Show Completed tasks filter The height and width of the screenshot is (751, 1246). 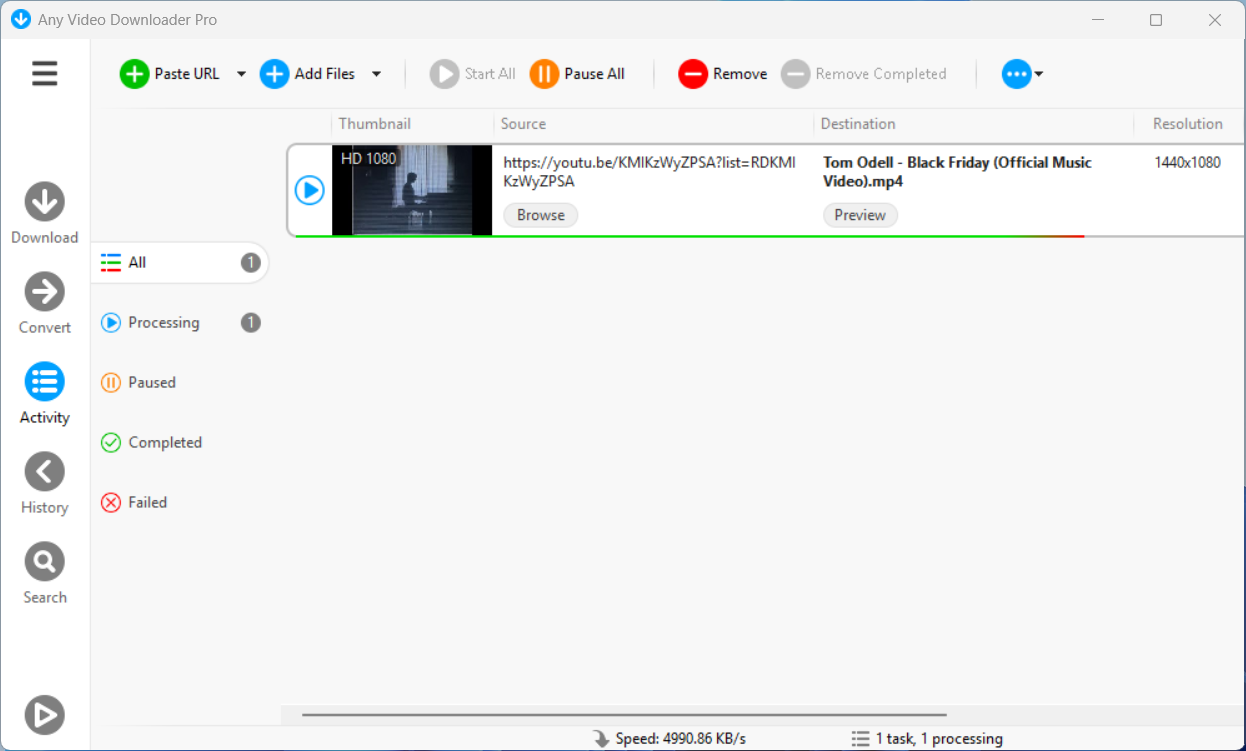pyautogui.click(x=164, y=443)
